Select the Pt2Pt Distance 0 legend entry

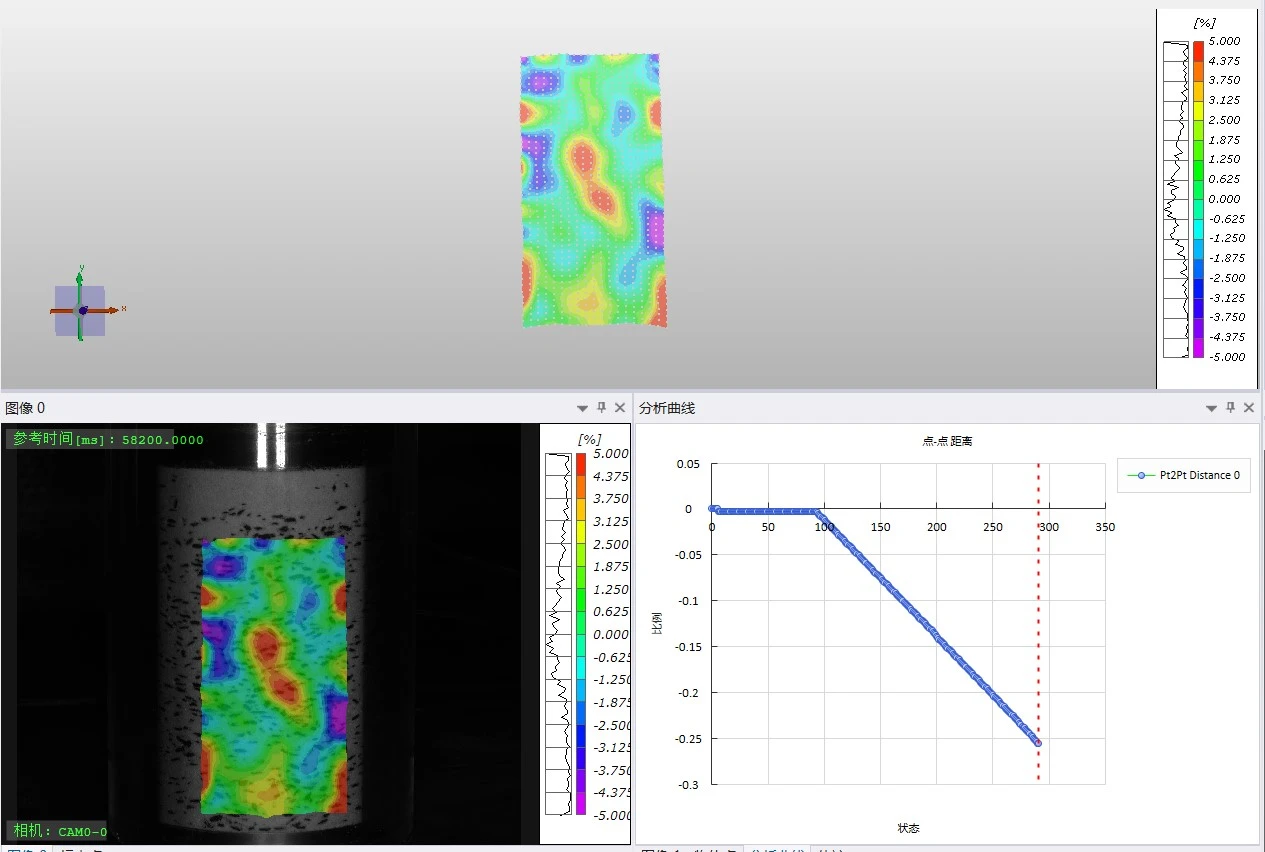tap(1183, 475)
